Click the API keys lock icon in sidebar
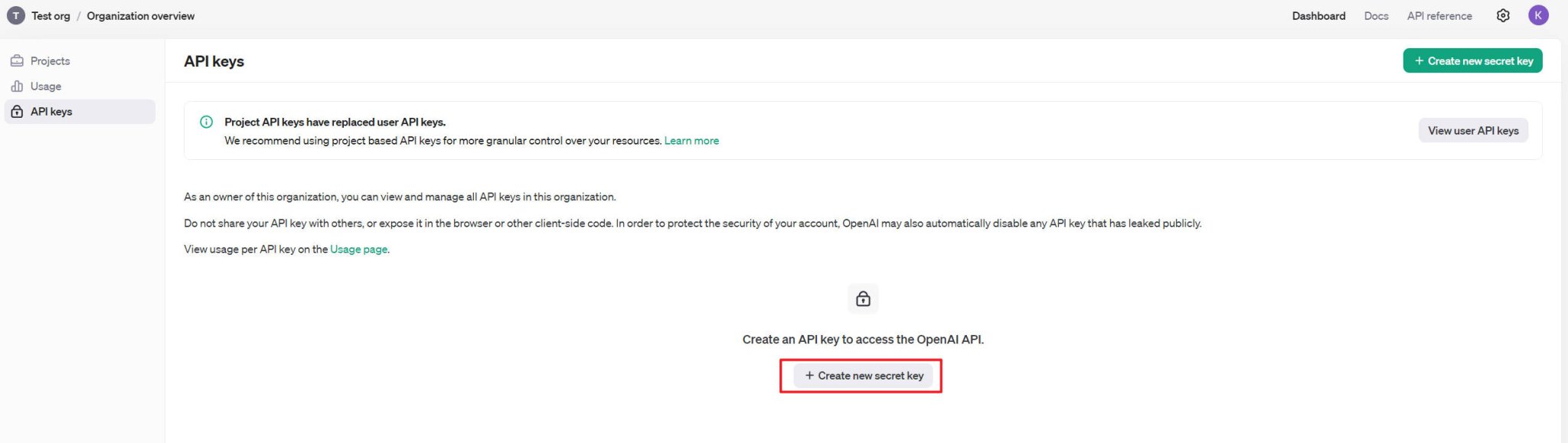The width and height of the screenshot is (1568, 443). point(17,112)
